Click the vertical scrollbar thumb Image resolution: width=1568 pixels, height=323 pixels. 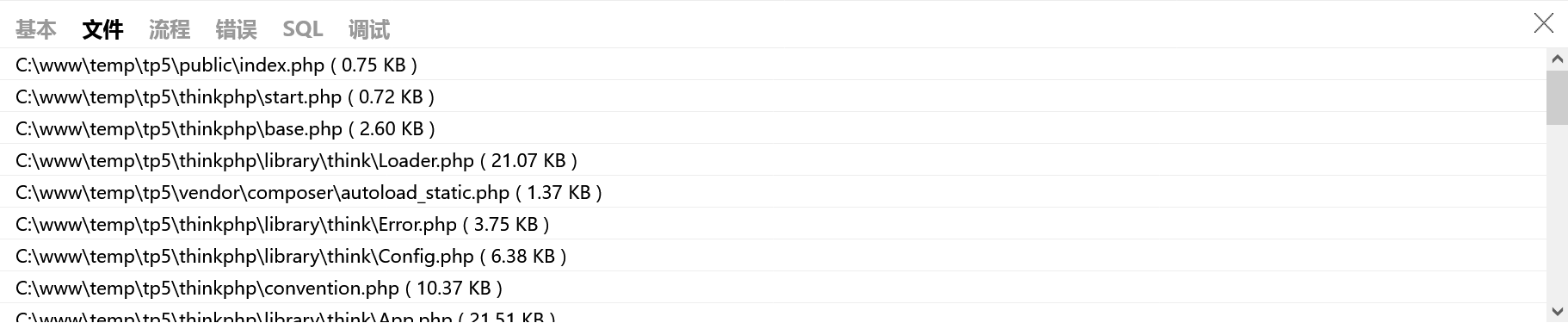1557,98
